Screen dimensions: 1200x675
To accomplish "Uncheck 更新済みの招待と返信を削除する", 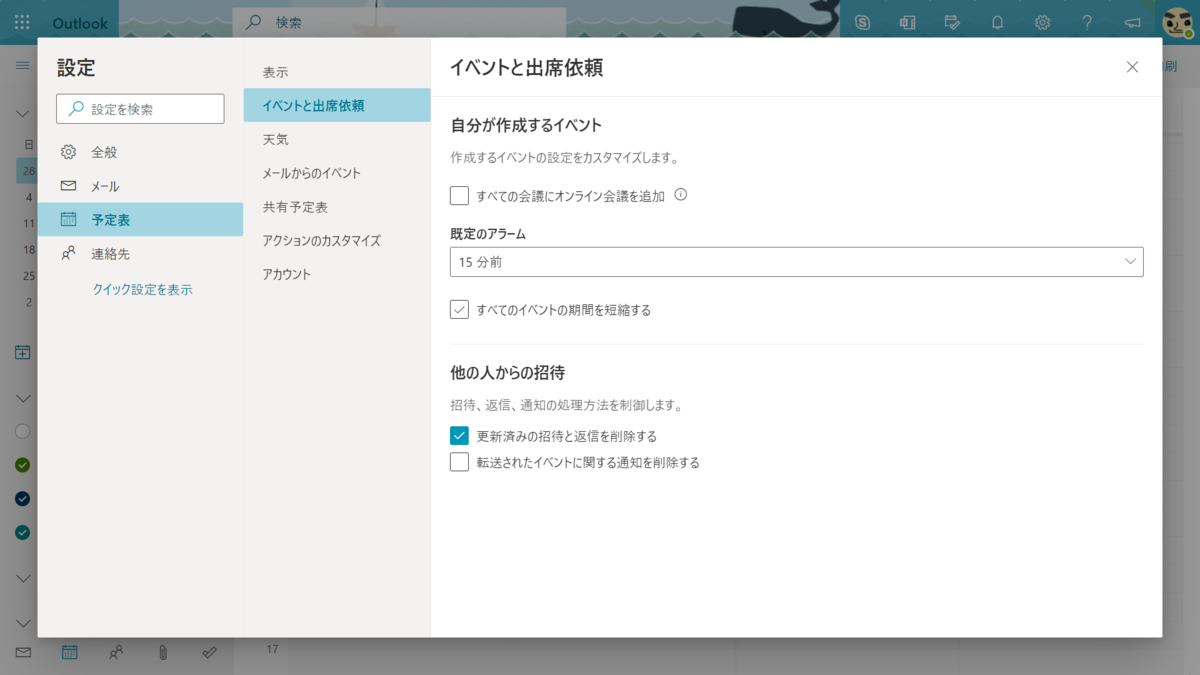I will click(459, 436).
